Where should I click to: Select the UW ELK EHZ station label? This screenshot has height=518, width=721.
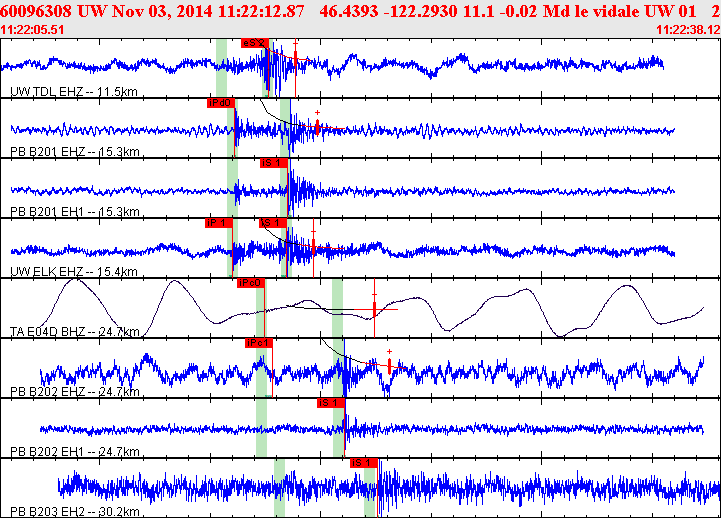(x=73, y=272)
